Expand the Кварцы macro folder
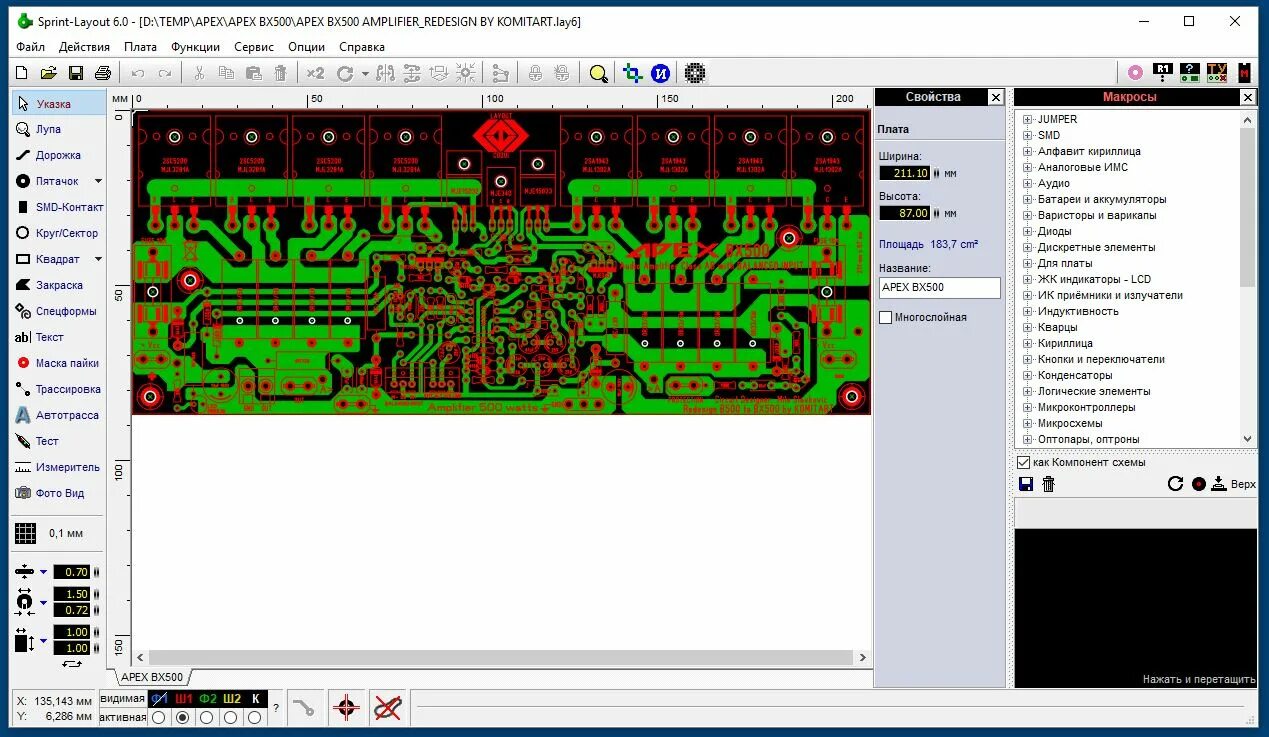1269x737 pixels. click(x=1027, y=327)
